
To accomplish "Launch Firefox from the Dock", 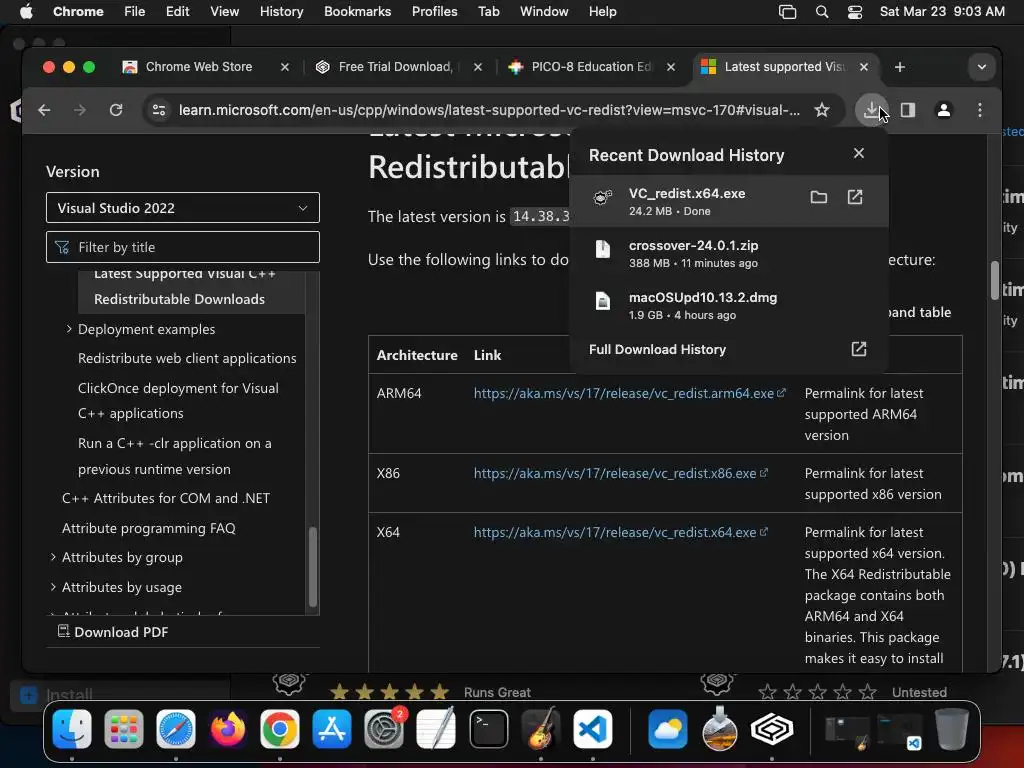I will 228,729.
